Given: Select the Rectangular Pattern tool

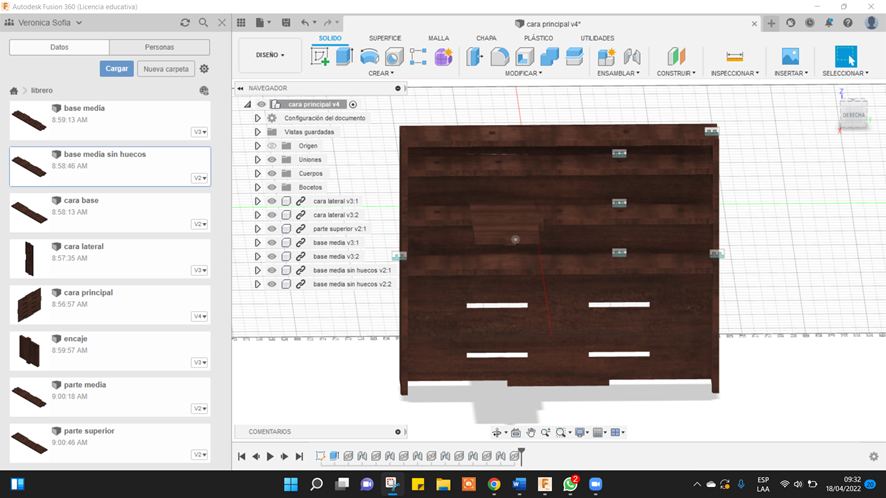Looking at the screenshot, I should tap(418, 57).
